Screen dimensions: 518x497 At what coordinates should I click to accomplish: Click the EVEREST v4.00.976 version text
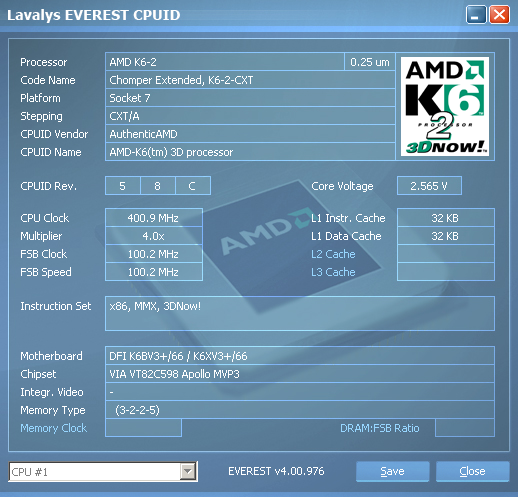tap(276, 471)
